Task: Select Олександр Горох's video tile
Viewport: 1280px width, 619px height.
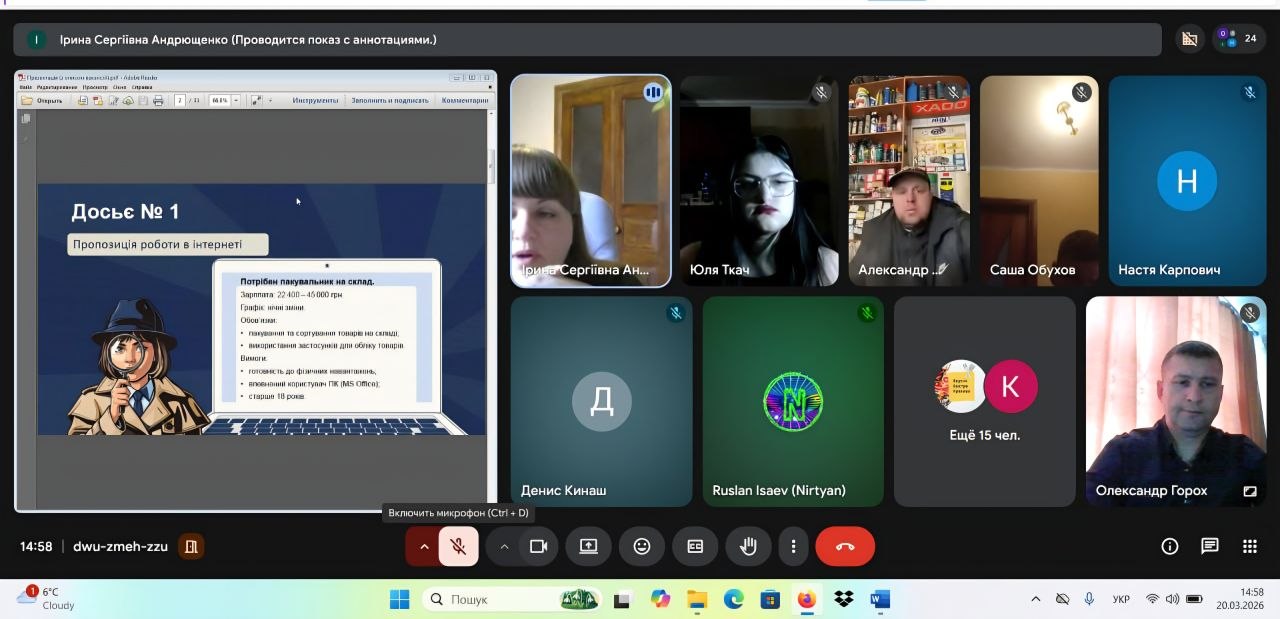Action: [x=1175, y=401]
